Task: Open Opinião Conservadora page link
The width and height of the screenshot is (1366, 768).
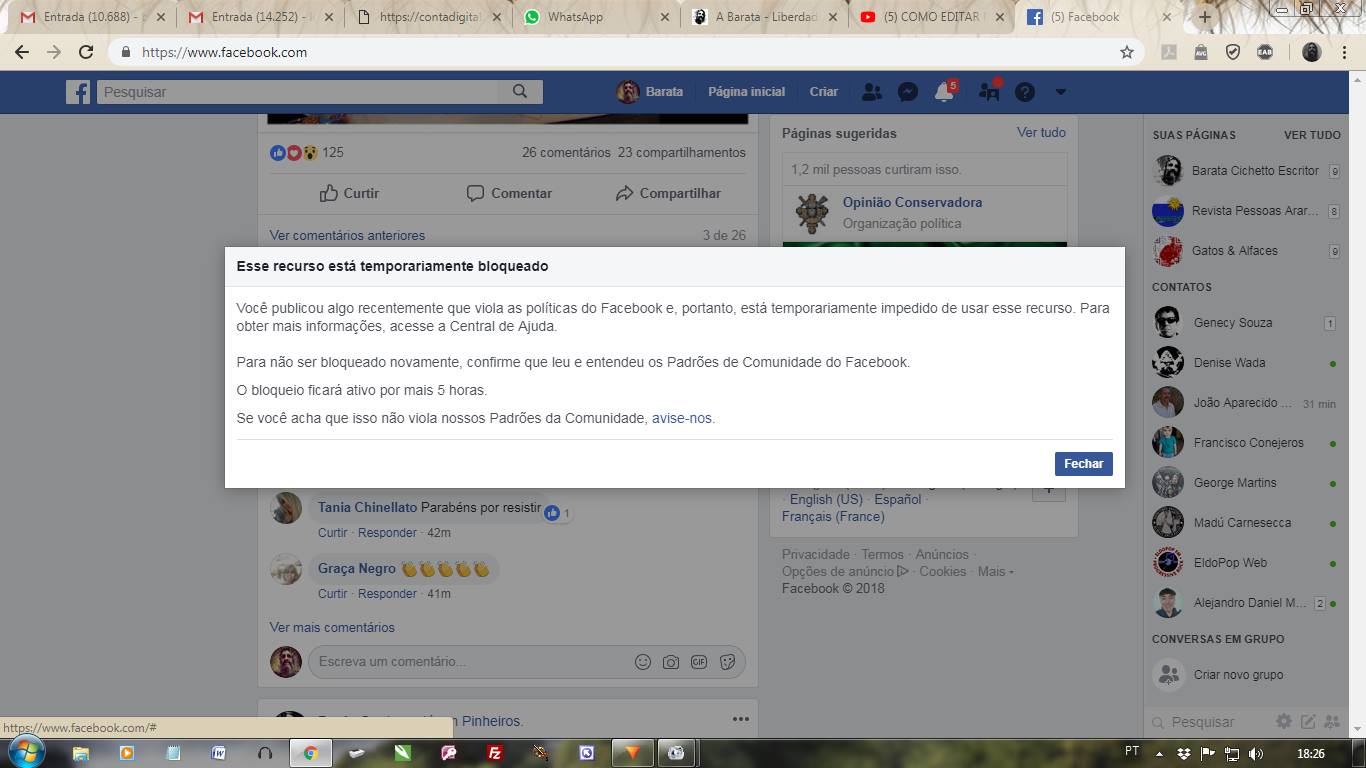Action: 912,202
